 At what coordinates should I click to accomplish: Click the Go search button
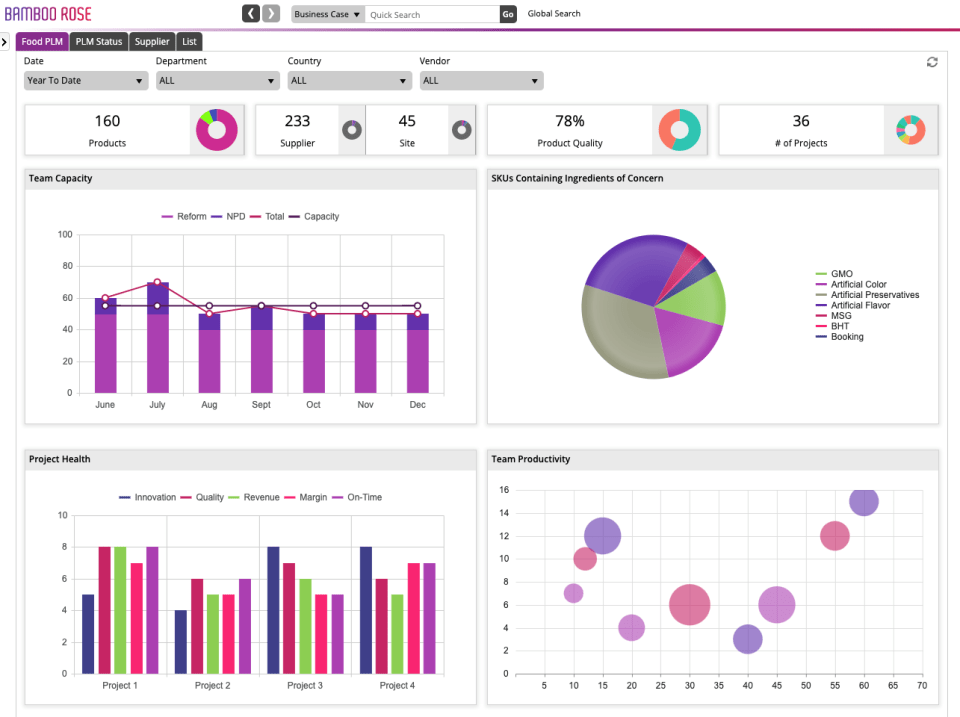coord(508,14)
